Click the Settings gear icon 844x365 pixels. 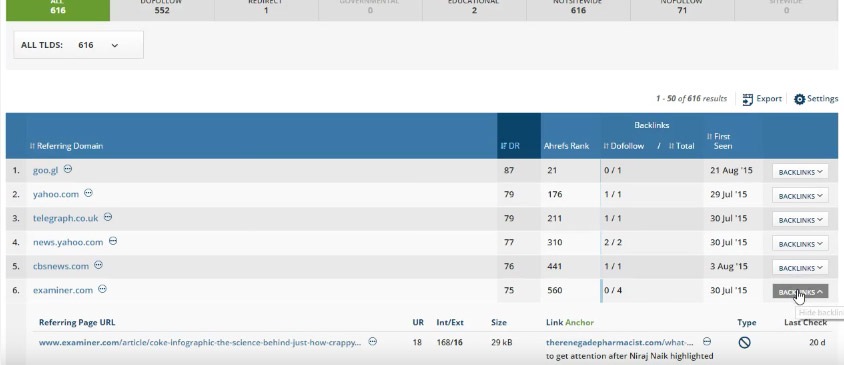(x=799, y=99)
